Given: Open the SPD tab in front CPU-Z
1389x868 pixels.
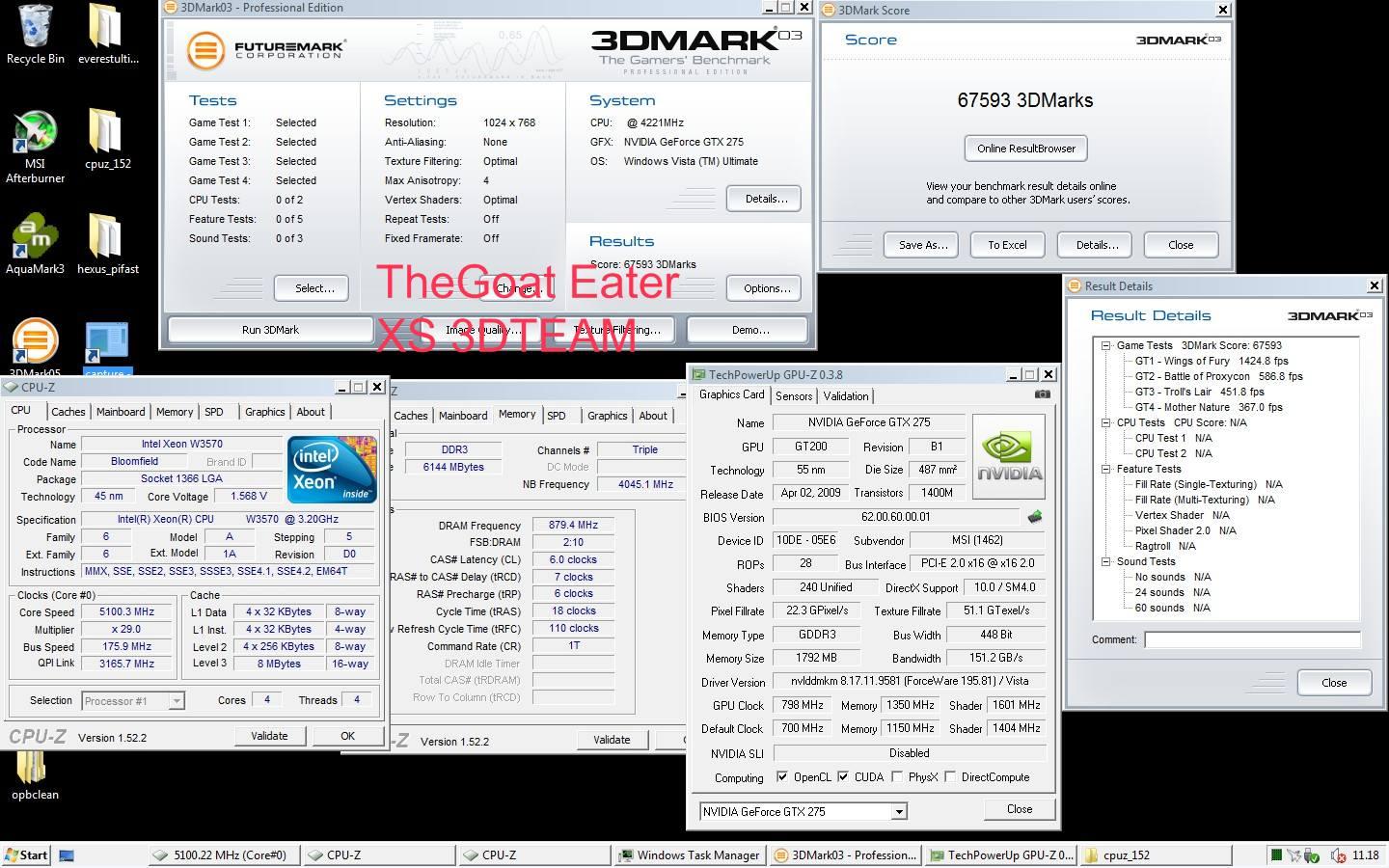Looking at the screenshot, I should coord(214,412).
